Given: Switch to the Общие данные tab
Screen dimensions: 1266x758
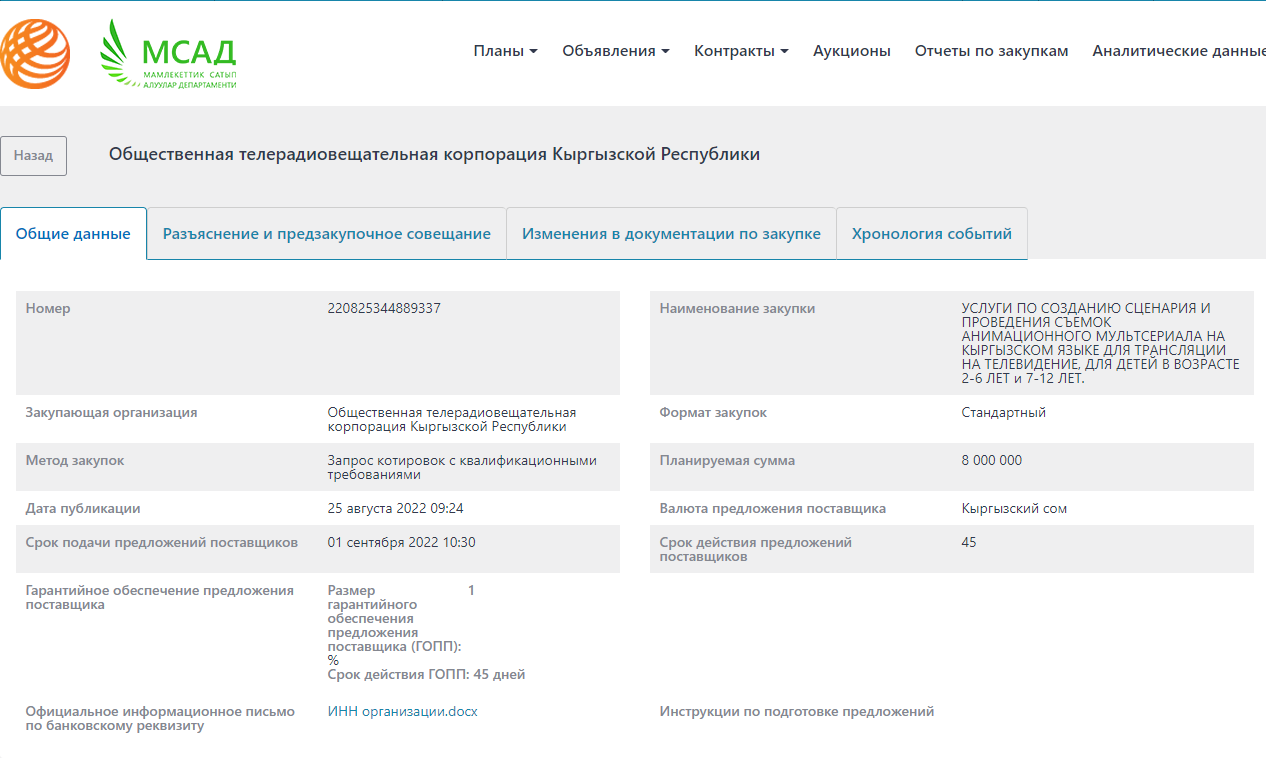Looking at the screenshot, I should click(x=73, y=234).
